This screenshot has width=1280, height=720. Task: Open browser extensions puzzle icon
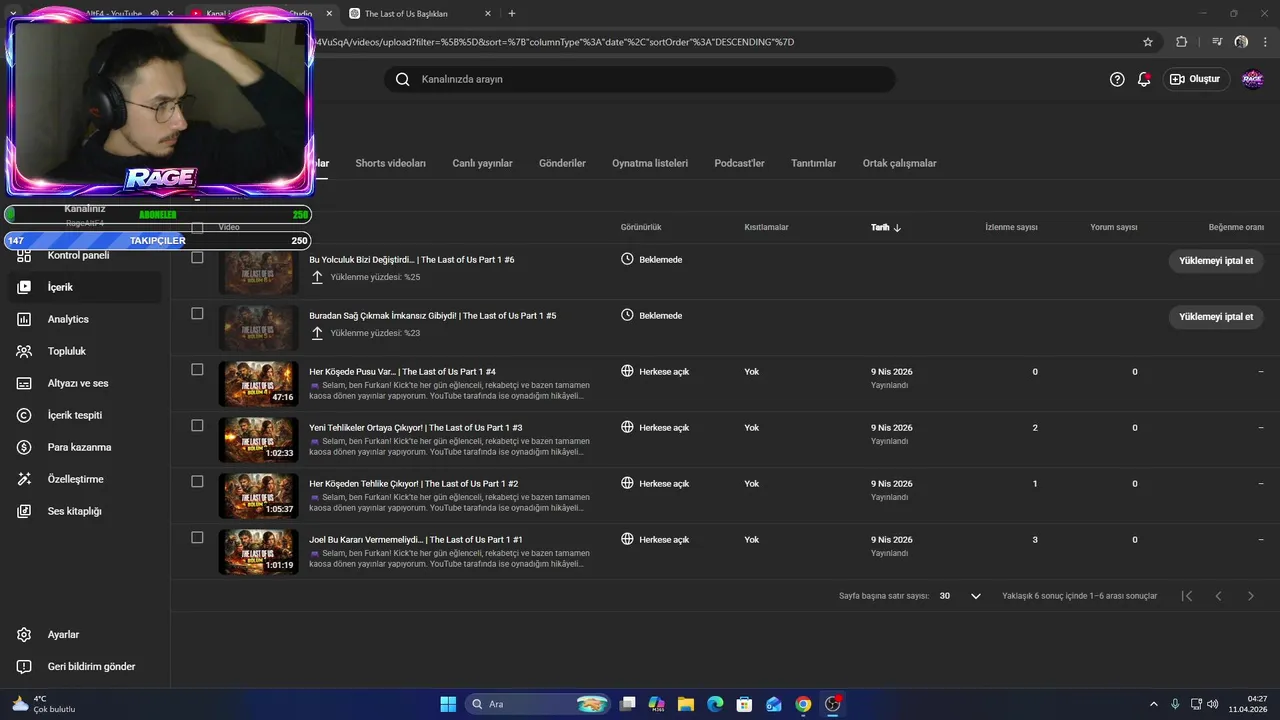[1181, 42]
